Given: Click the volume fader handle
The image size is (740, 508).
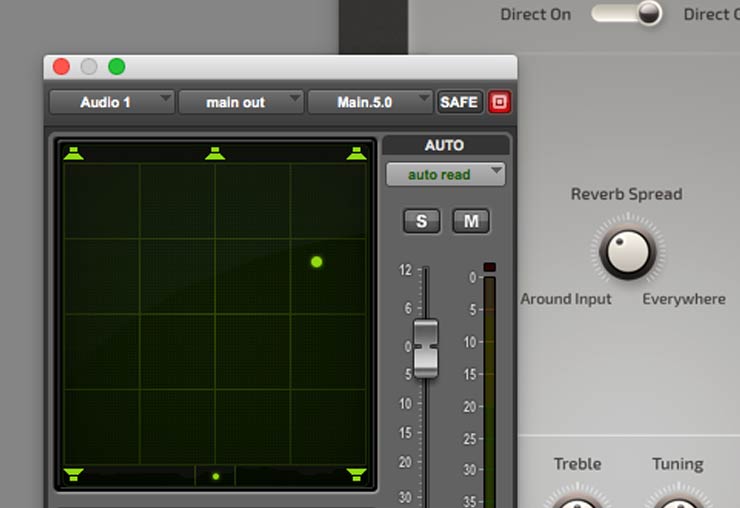Looking at the screenshot, I should pyautogui.click(x=426, y=348).
